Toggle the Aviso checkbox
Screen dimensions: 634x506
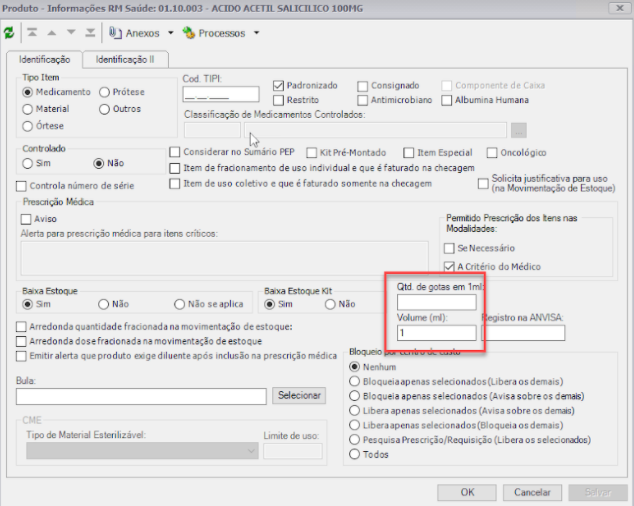coord(26,219)
